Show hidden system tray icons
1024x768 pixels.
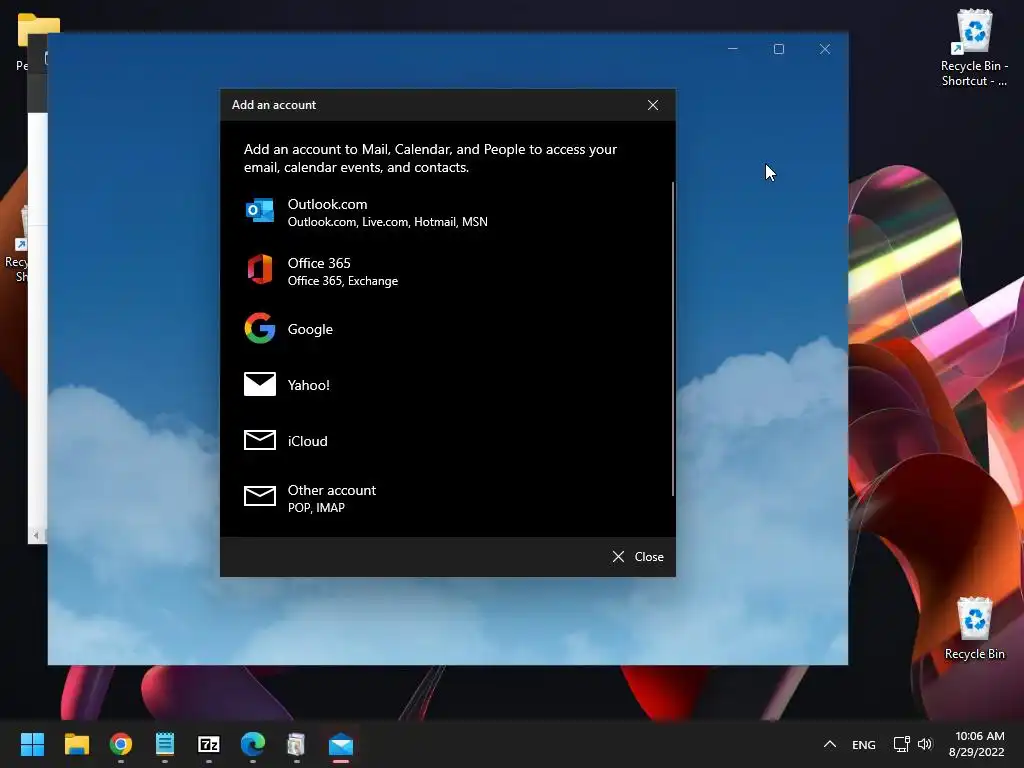click(829, 744)
